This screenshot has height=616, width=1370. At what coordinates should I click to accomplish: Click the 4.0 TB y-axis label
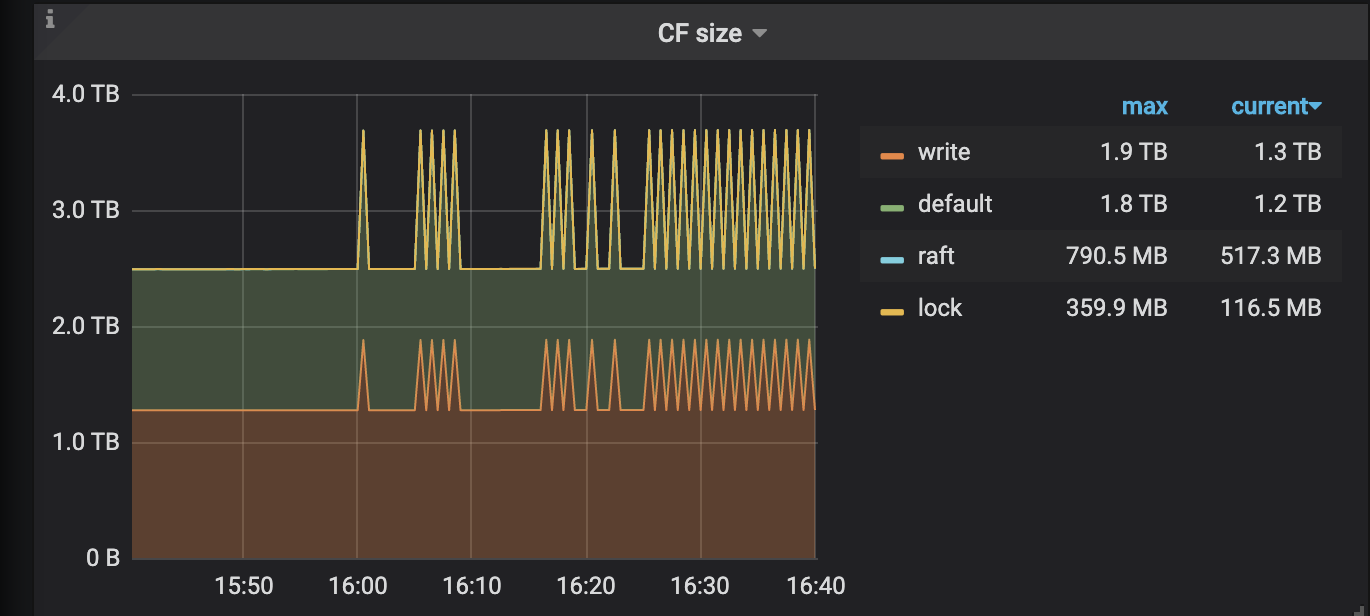coord(85,95)
